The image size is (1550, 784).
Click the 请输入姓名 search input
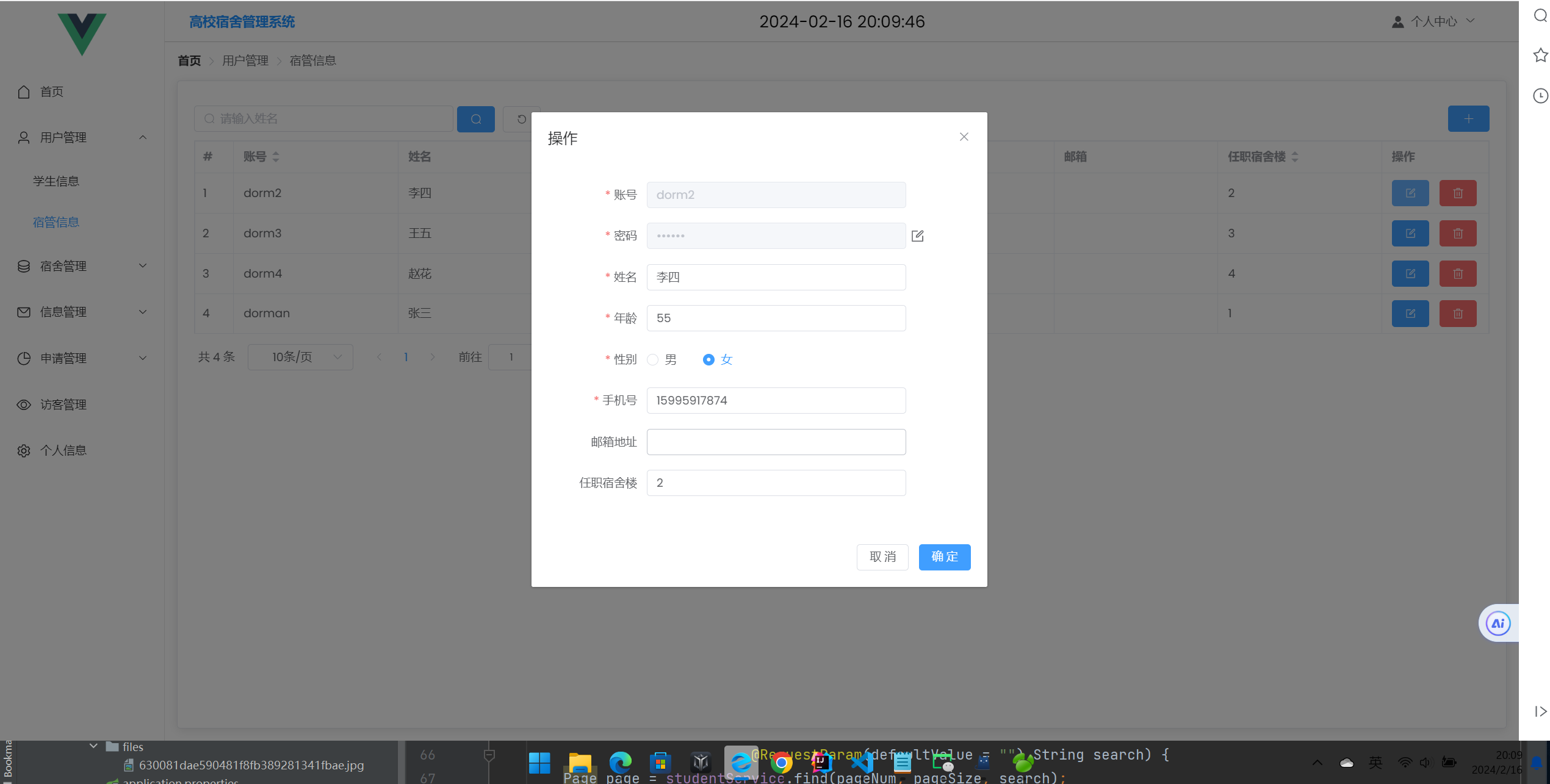[x=323, y=118]
